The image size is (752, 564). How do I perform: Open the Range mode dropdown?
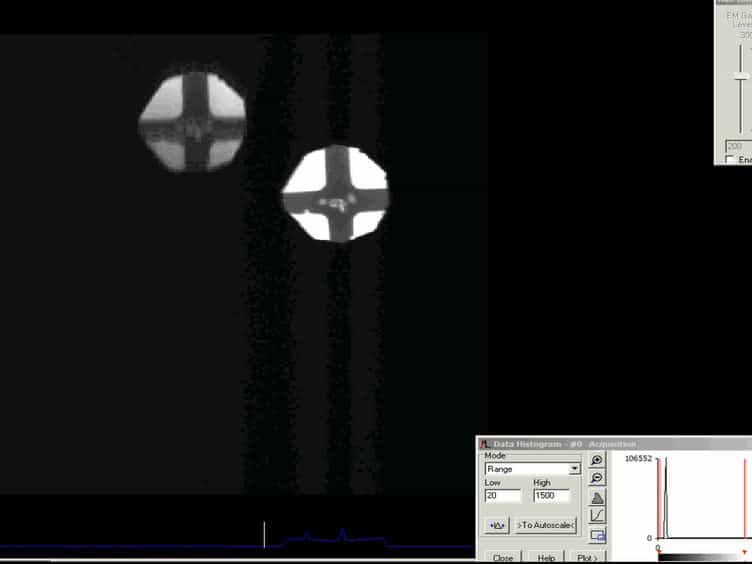pyautogui.click(x=533, y=469)
